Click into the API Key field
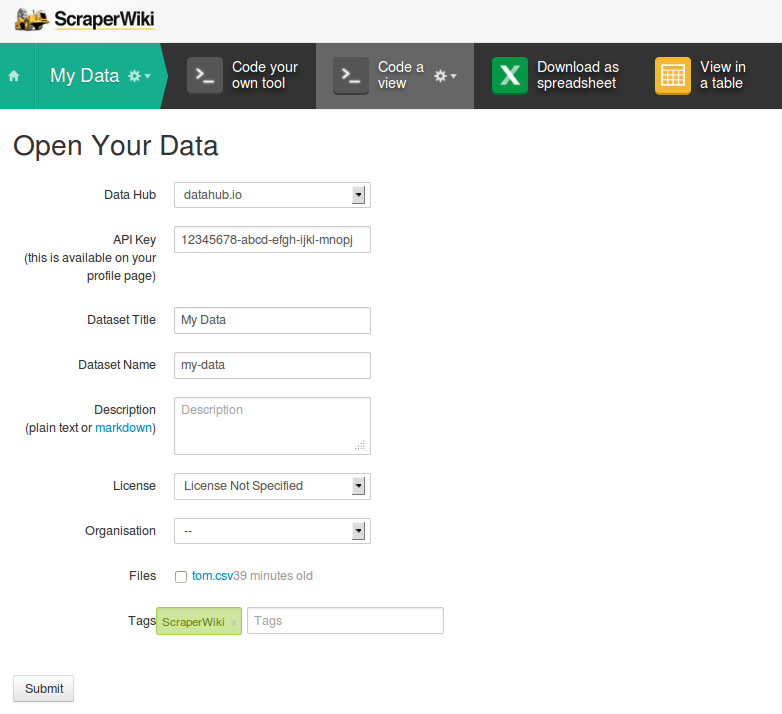Viewport: 782px width, 714px height. pyautogui.click(x=272, y=240)
